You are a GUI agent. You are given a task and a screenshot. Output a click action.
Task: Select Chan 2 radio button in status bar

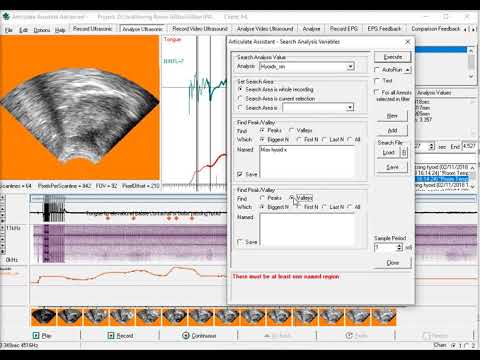466,345
